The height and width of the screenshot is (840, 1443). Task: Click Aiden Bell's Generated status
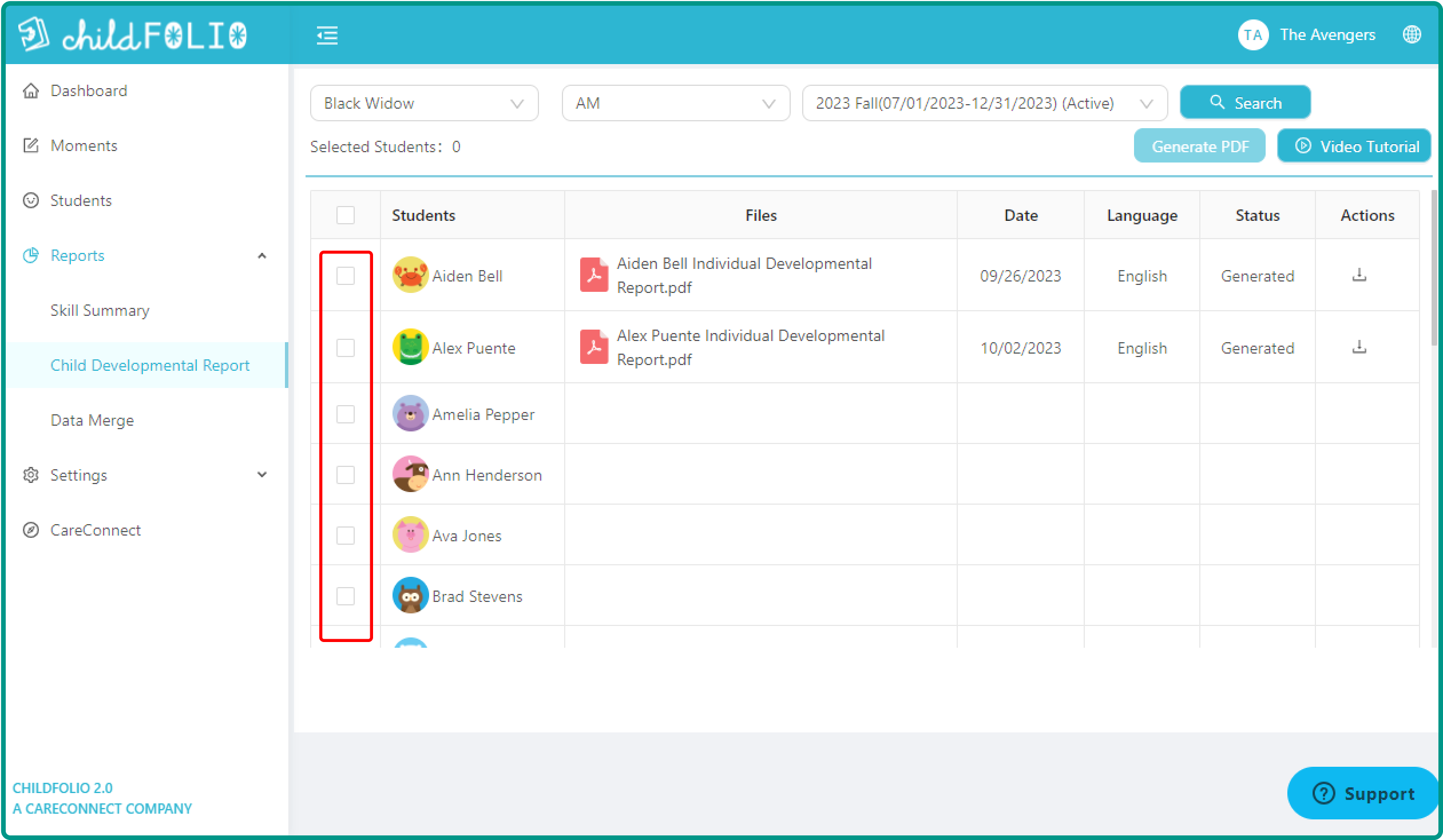coord(1258,276)
